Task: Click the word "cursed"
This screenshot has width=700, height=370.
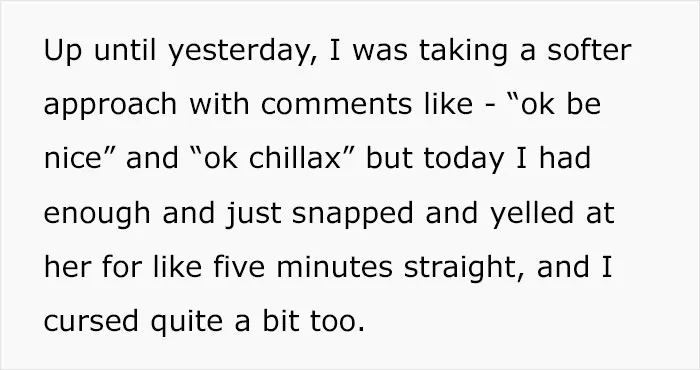Action: pos(91,321)
